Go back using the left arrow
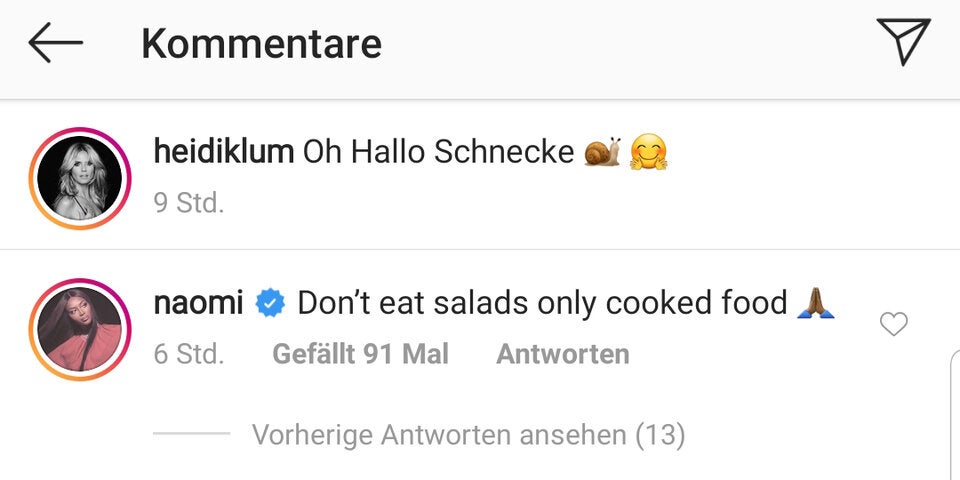The width and height of the screenshot is (960, 480). point(55,43)
